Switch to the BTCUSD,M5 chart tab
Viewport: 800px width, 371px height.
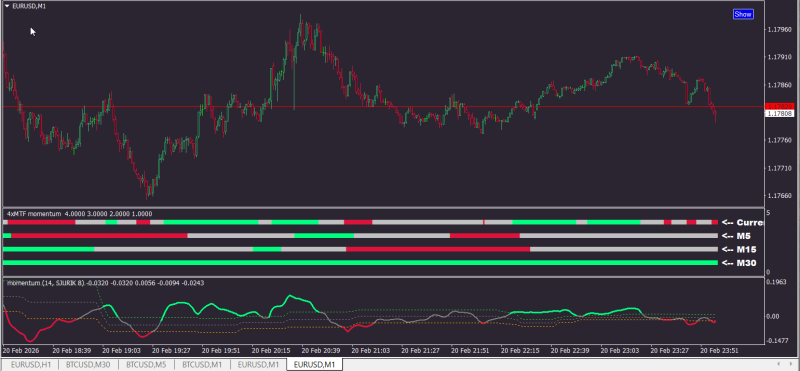tap(146, 365)
